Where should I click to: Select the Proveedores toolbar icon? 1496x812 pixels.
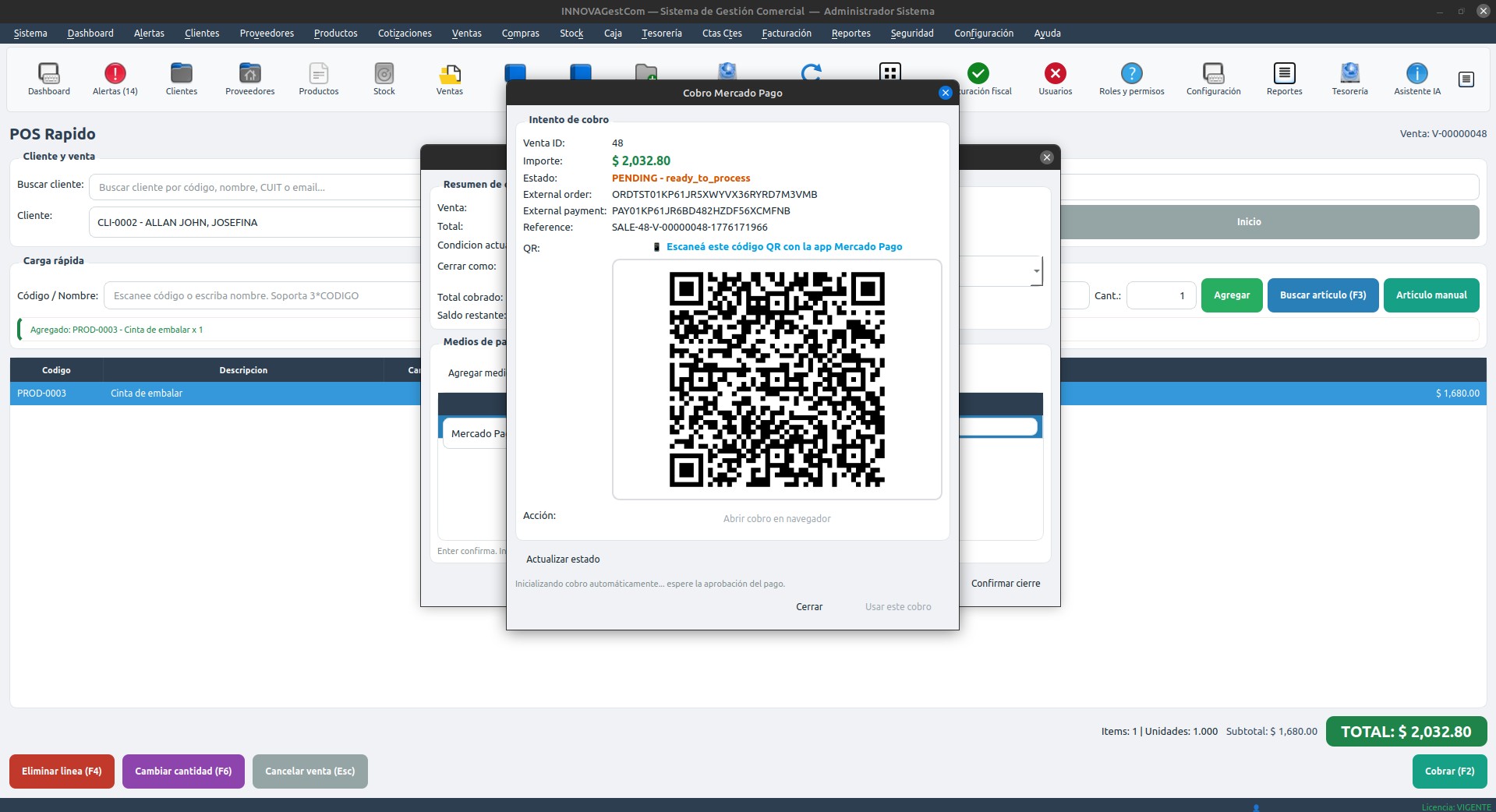click(x=249, y=79)
